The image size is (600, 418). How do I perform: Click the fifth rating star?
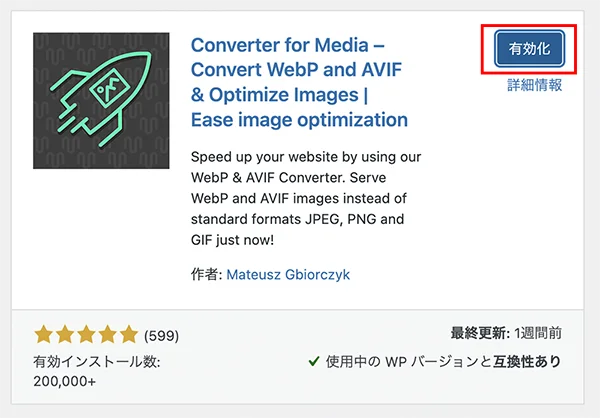point(129,334)
